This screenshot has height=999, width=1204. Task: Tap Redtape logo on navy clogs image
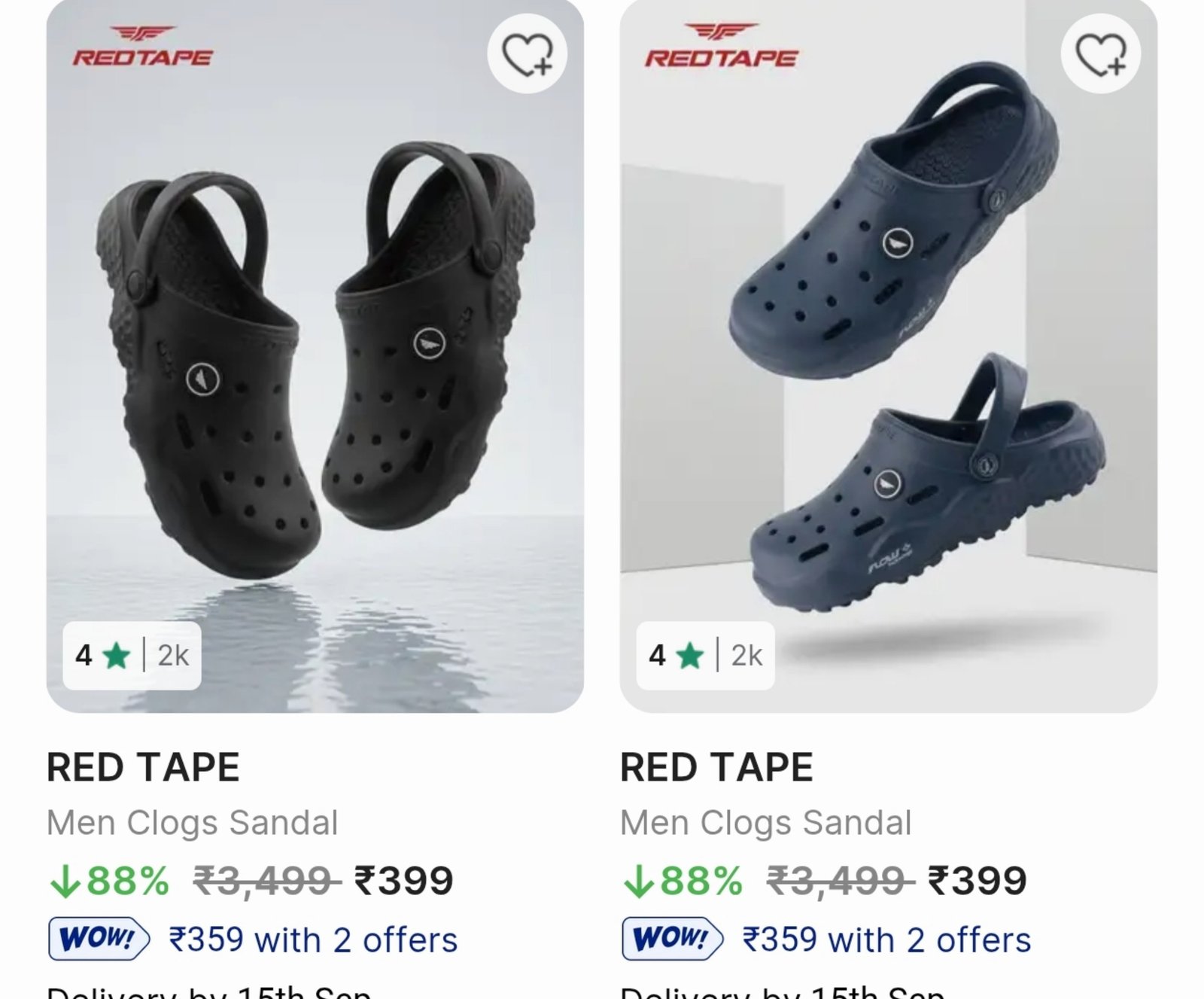pyautogui.click(x=722, y=47)
